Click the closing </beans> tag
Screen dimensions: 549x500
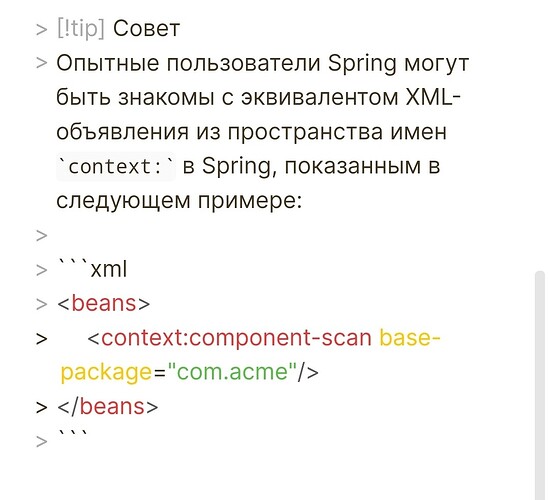coord(107,407)
